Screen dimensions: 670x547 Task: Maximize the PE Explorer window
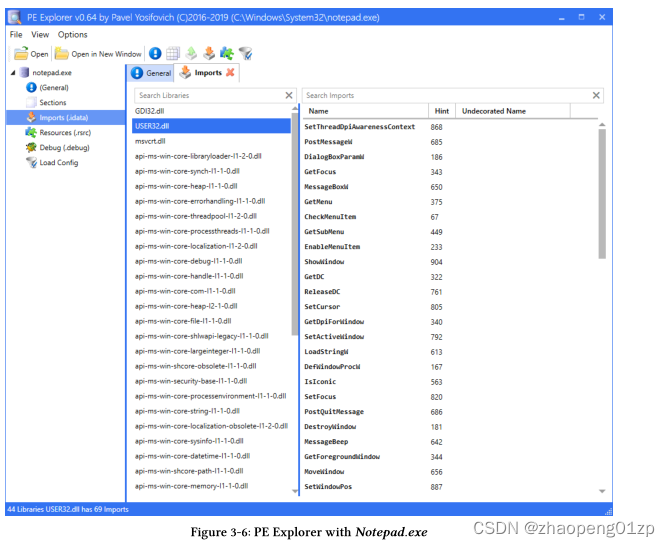pos(582,17)
